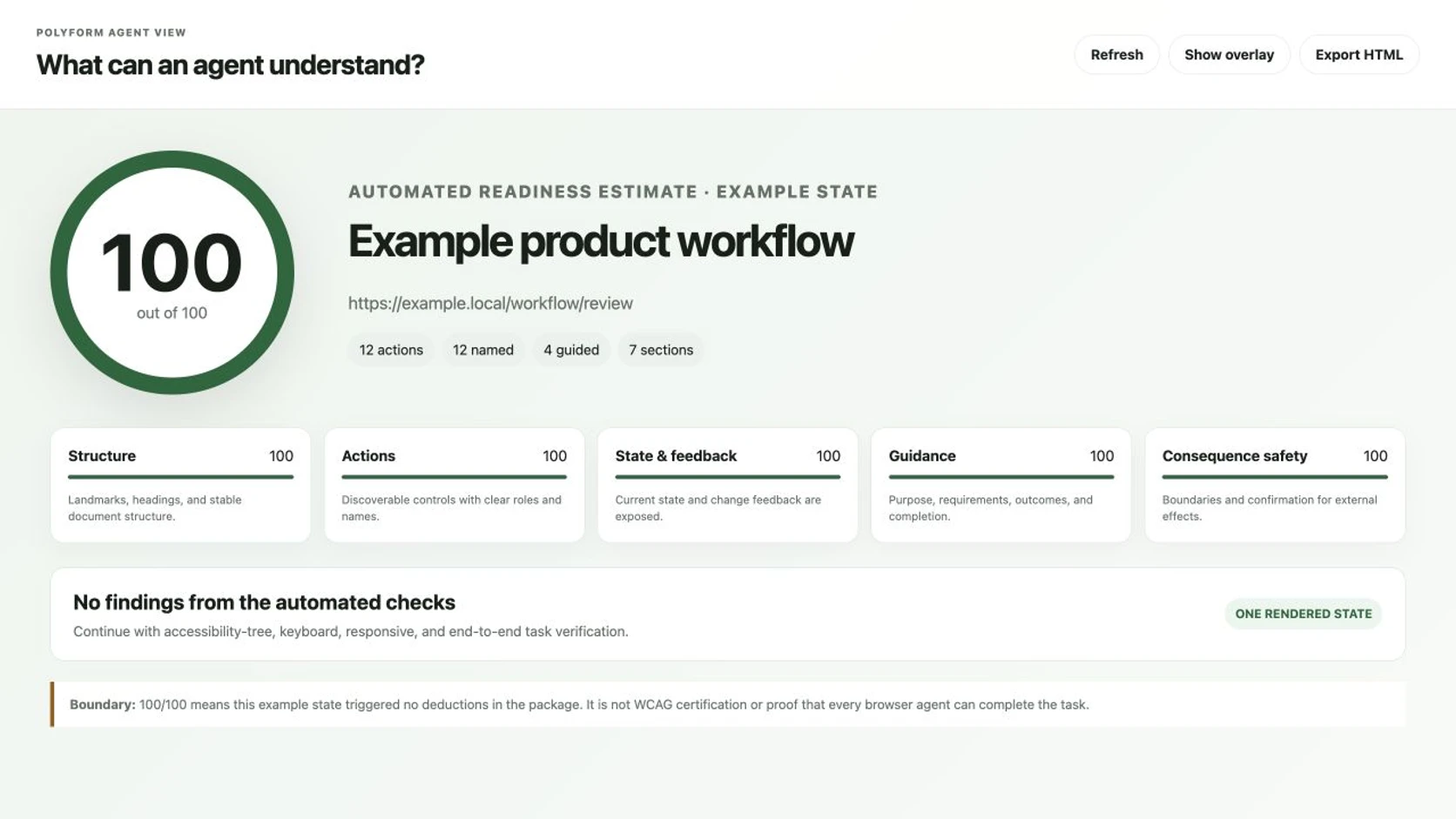The width and height of the screenshot is (1456, 819).
Task: Click the 'AUTOMATED READINESS ESTIMATE · EXAMPLE STATE' label
Action: (613, 191)
